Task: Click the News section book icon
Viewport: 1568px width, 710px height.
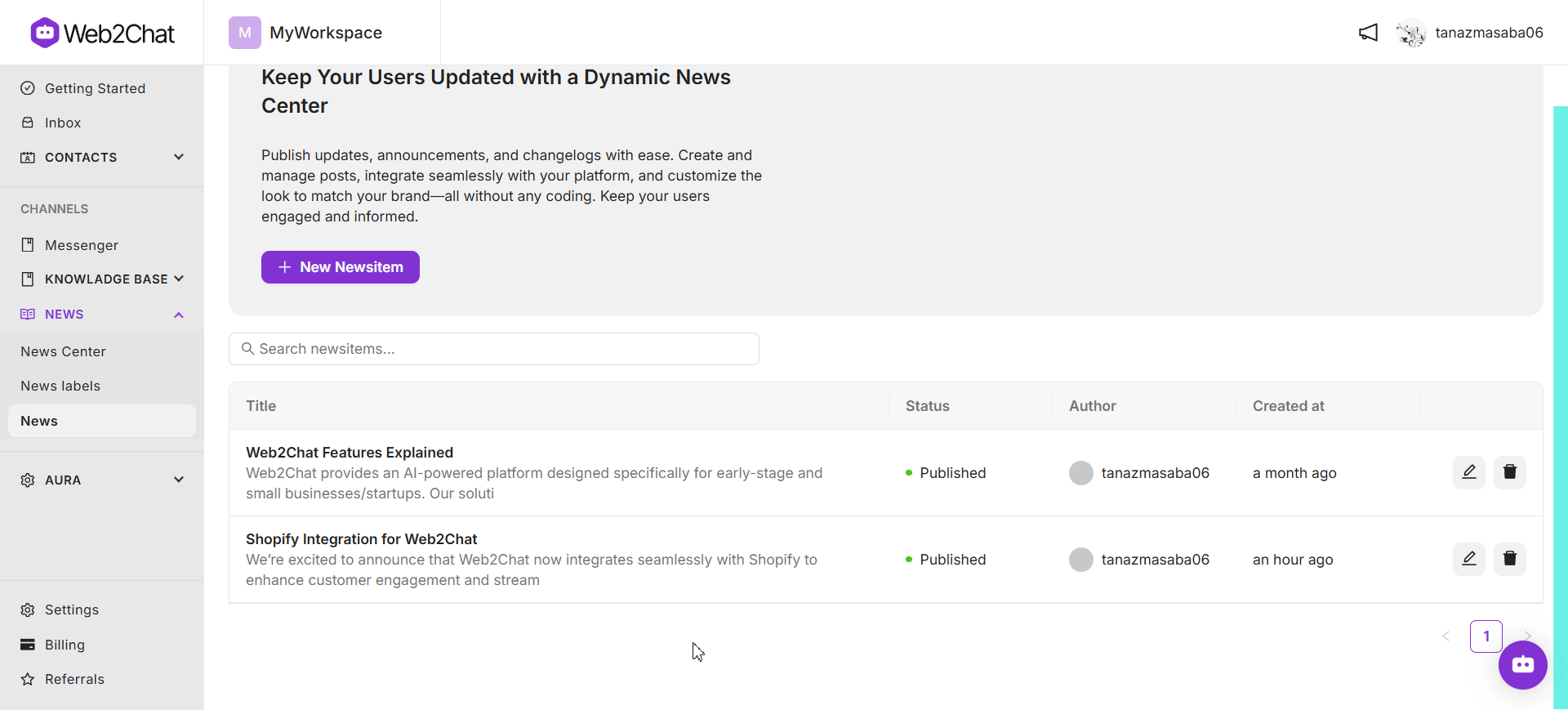Action: pyautogui.click(x=28, y=315)
